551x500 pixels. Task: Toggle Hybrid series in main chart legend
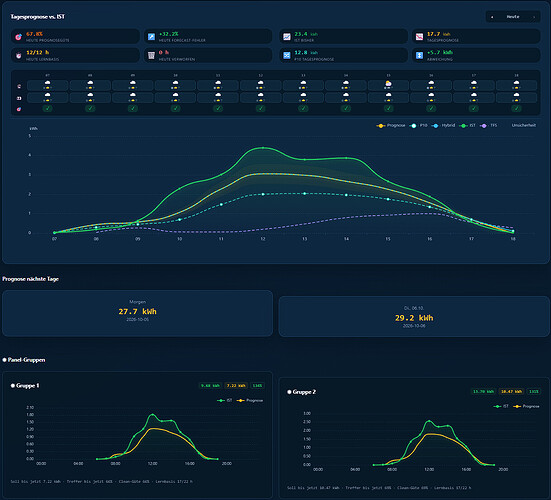(443, 125)
